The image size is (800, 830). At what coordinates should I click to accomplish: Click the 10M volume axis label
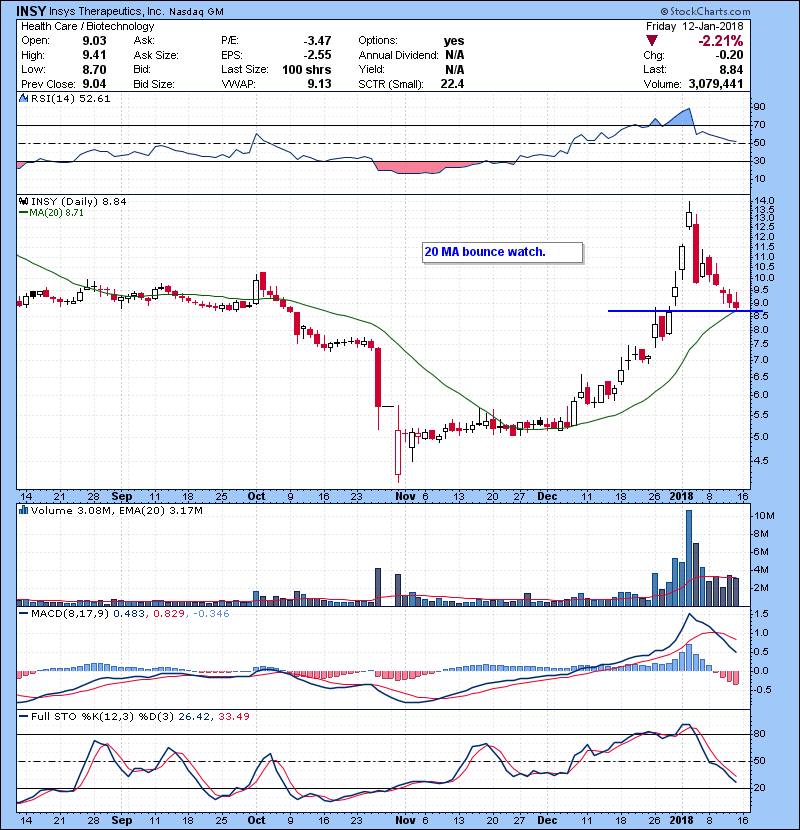(x=765, y=516)
